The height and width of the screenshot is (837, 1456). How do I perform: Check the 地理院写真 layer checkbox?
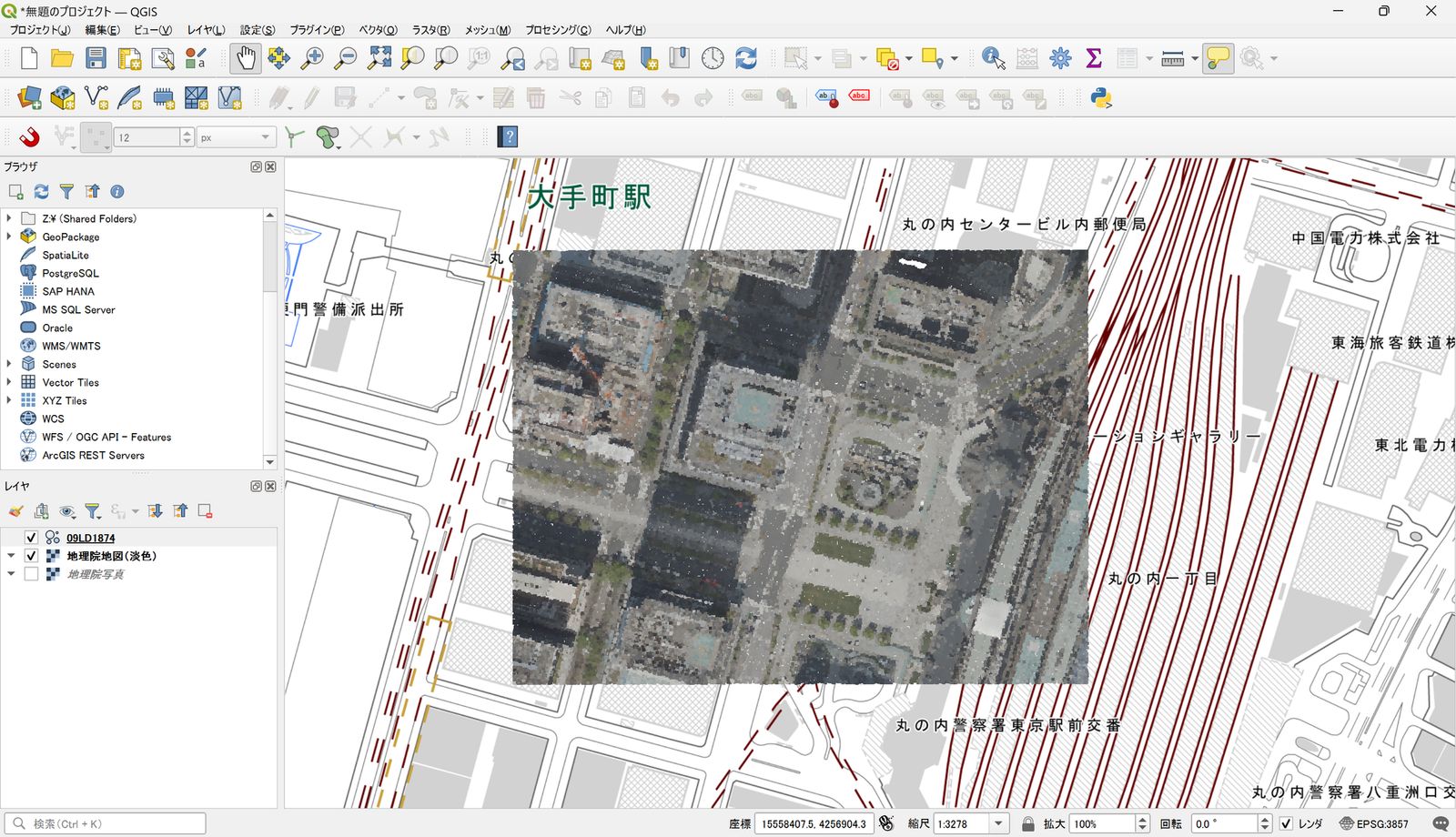[x=31, y=574]
